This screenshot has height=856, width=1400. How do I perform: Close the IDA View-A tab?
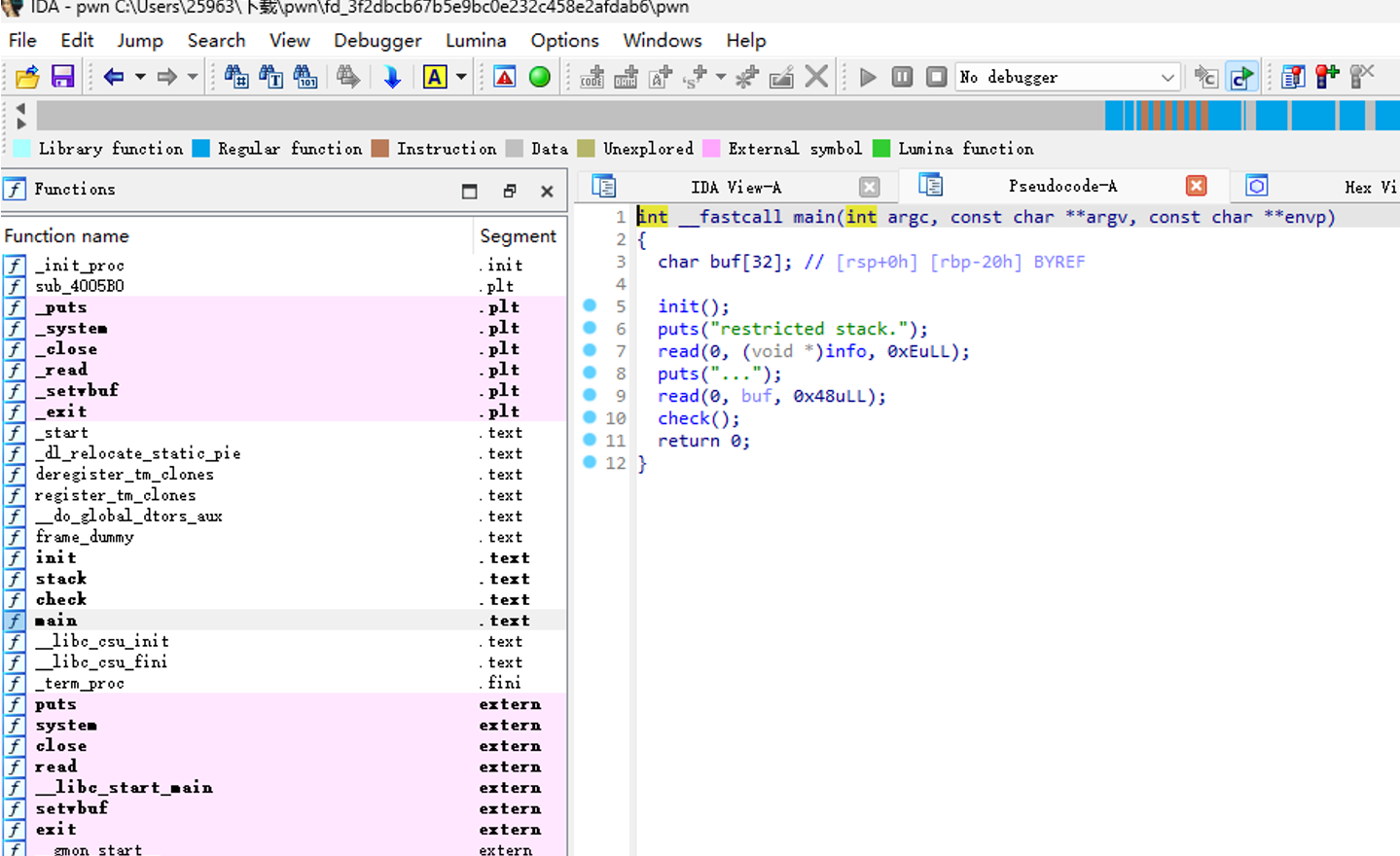(870, 187)
